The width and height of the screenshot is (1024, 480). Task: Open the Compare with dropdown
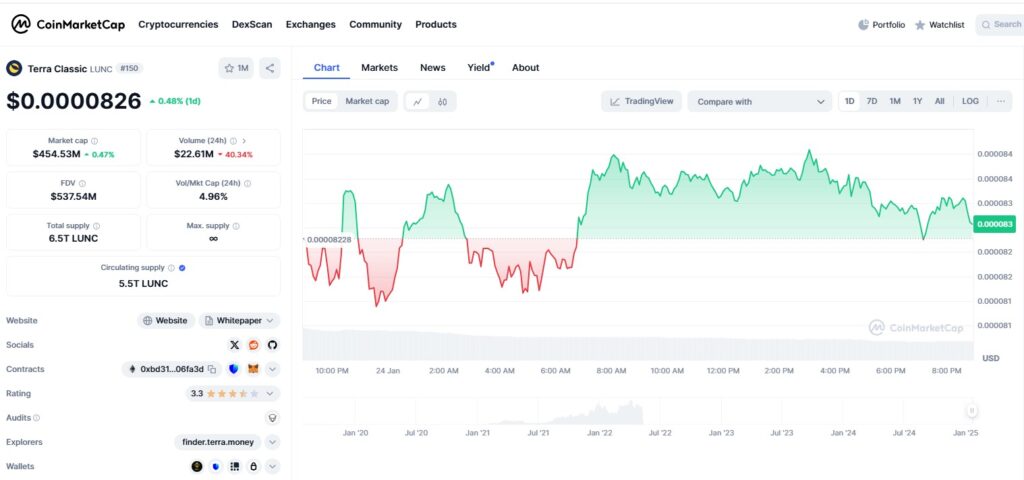(x=760, y=101)
